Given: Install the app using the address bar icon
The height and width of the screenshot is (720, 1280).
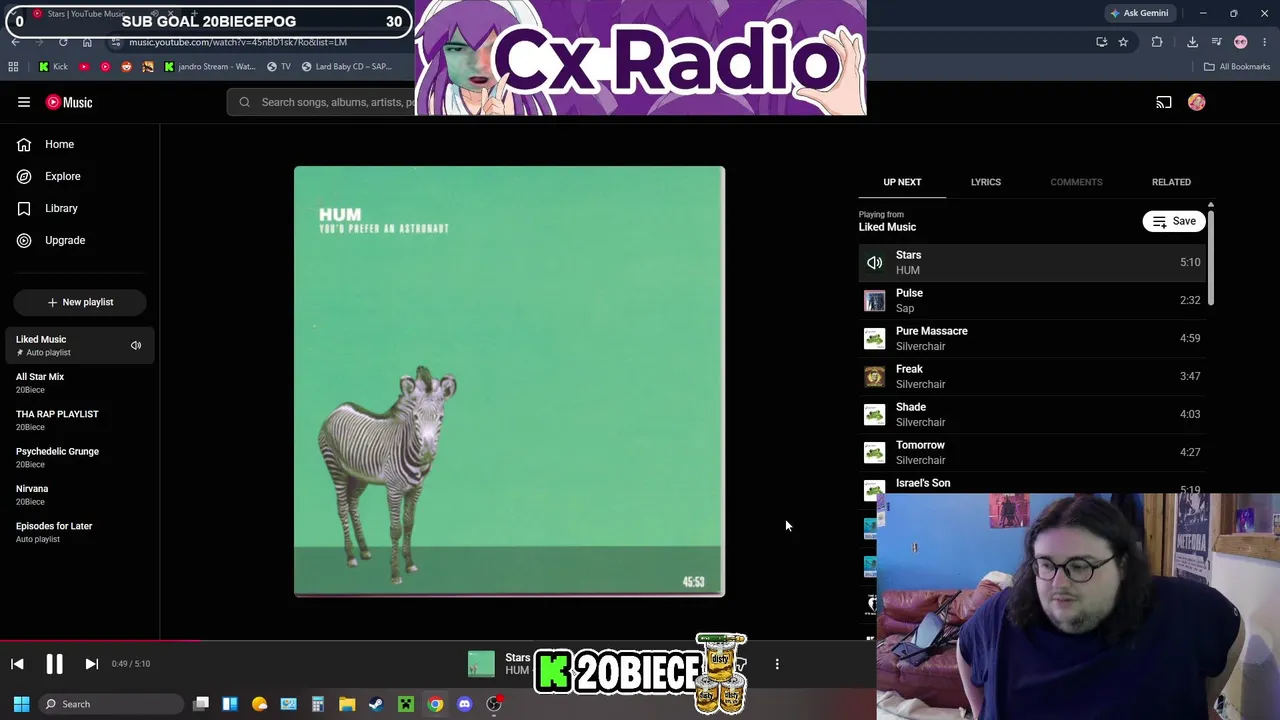Looking at the screenshot, I should tap(1101, 42).
